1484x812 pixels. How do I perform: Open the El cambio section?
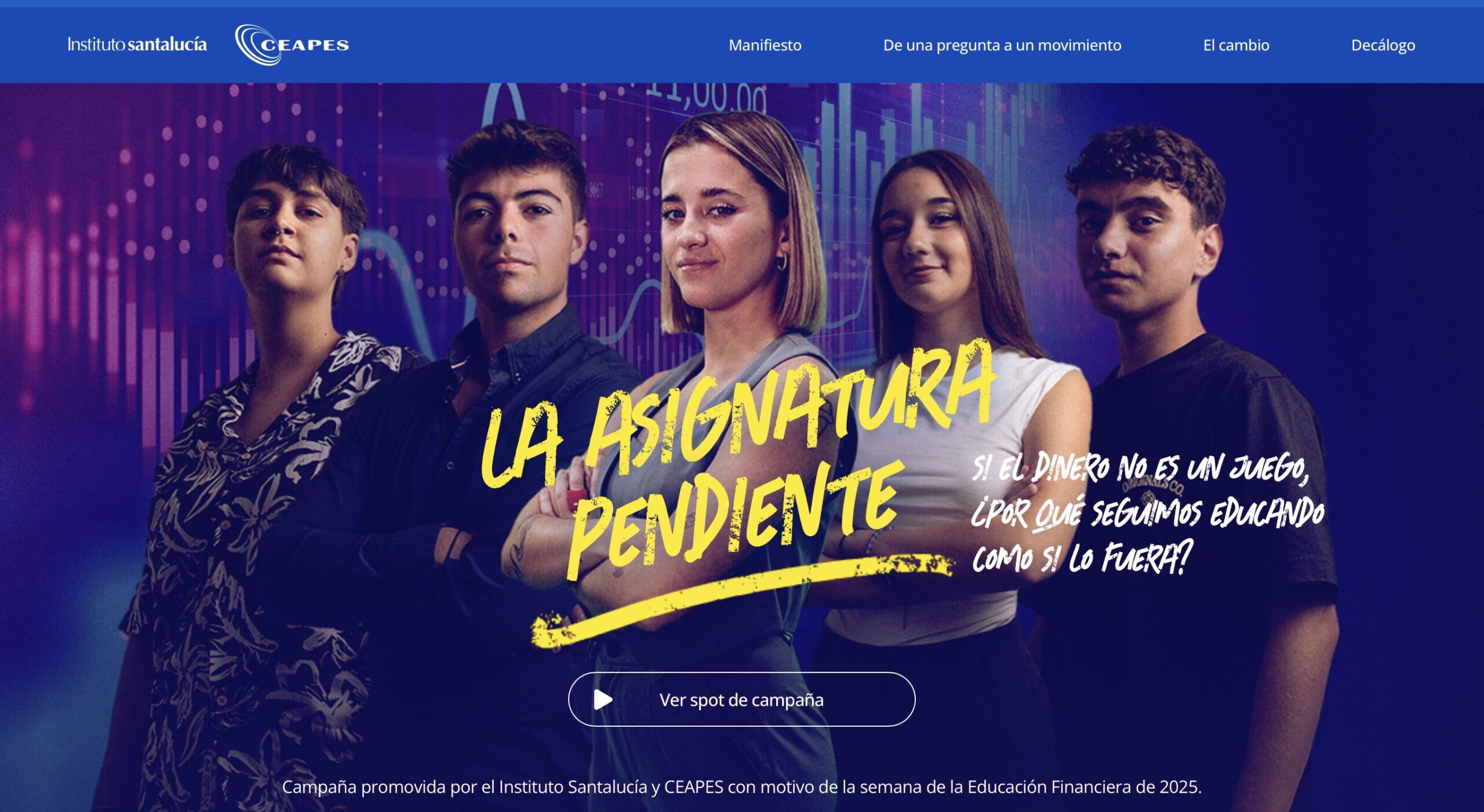coord(1236,45)
